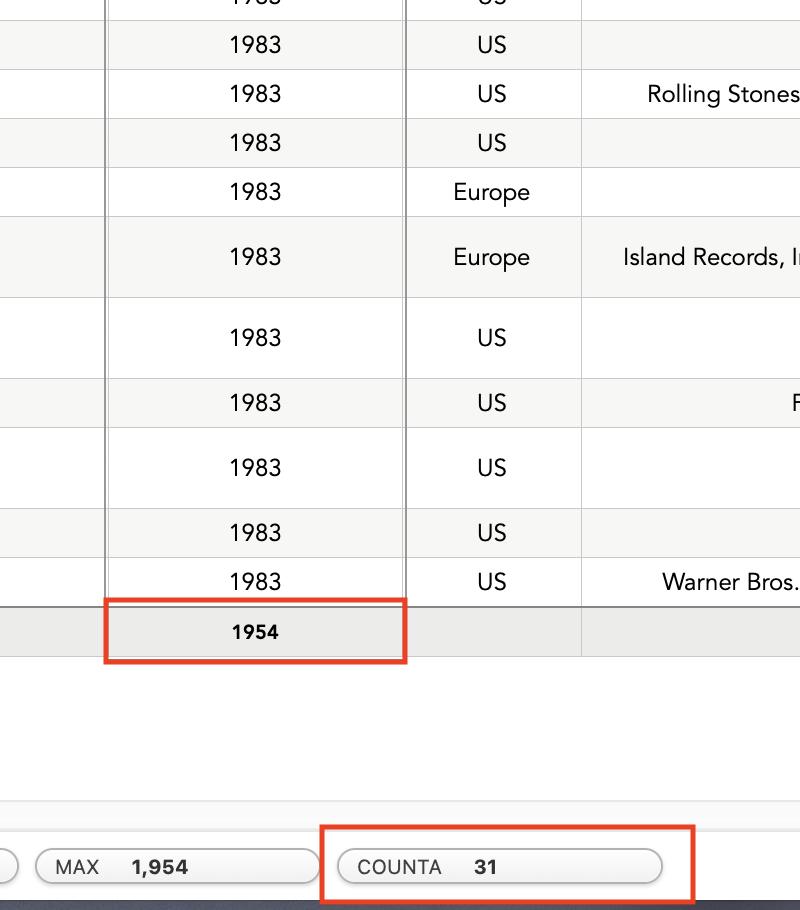
Task: Click the empty footer cell below Warner Bros.
Action: (x=690, y=632)
